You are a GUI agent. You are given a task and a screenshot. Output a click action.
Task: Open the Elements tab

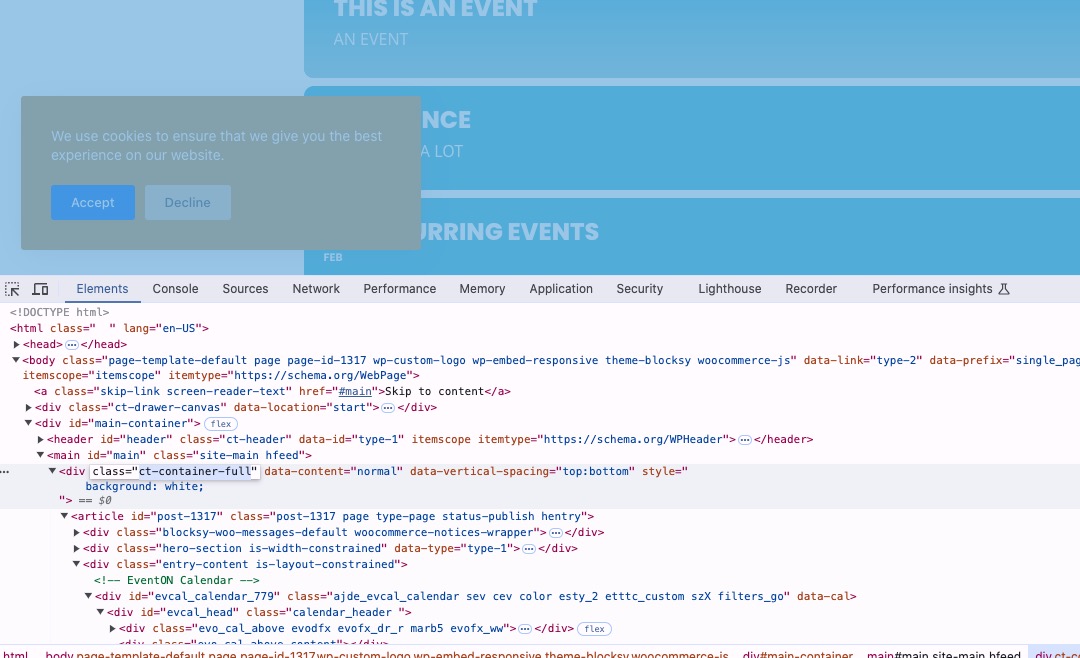click(102, 289)
